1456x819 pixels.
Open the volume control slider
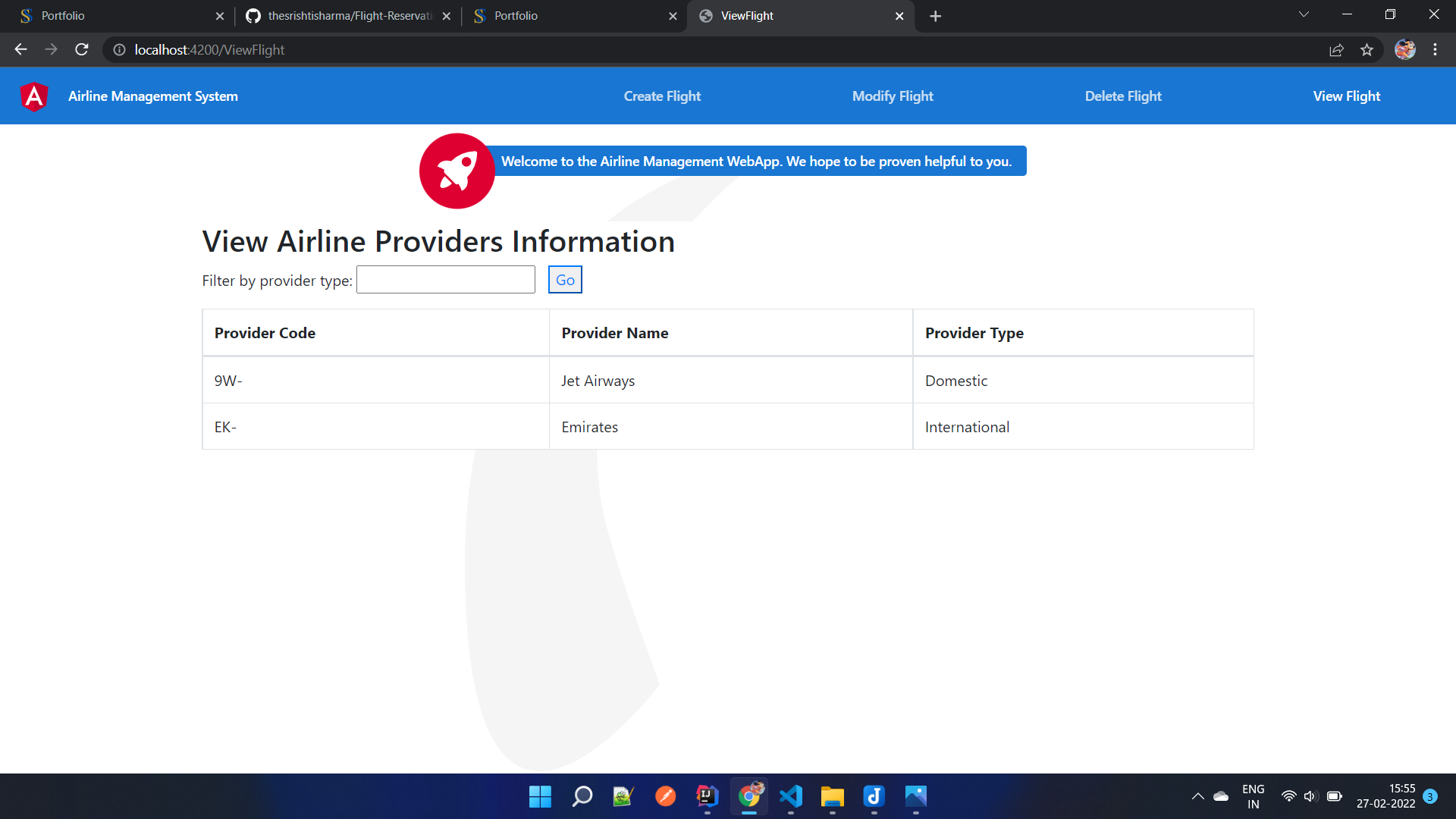[x=1311, y=796]
